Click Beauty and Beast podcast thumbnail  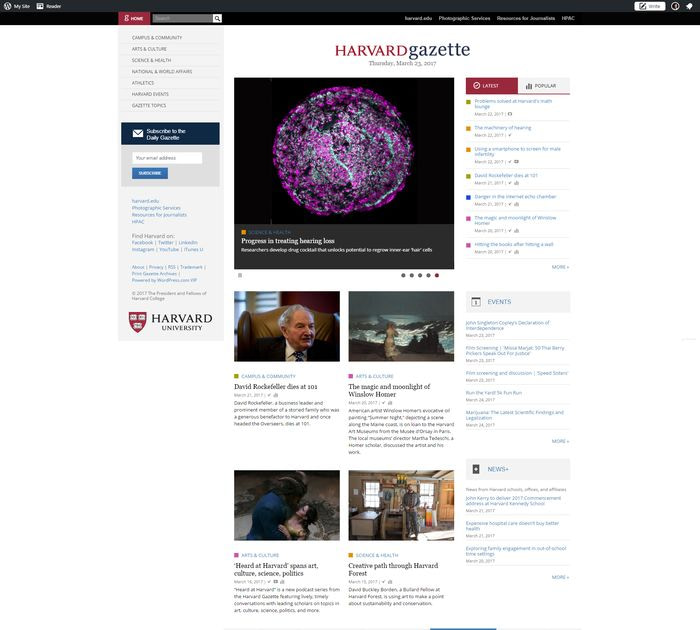tap(287, 505)
